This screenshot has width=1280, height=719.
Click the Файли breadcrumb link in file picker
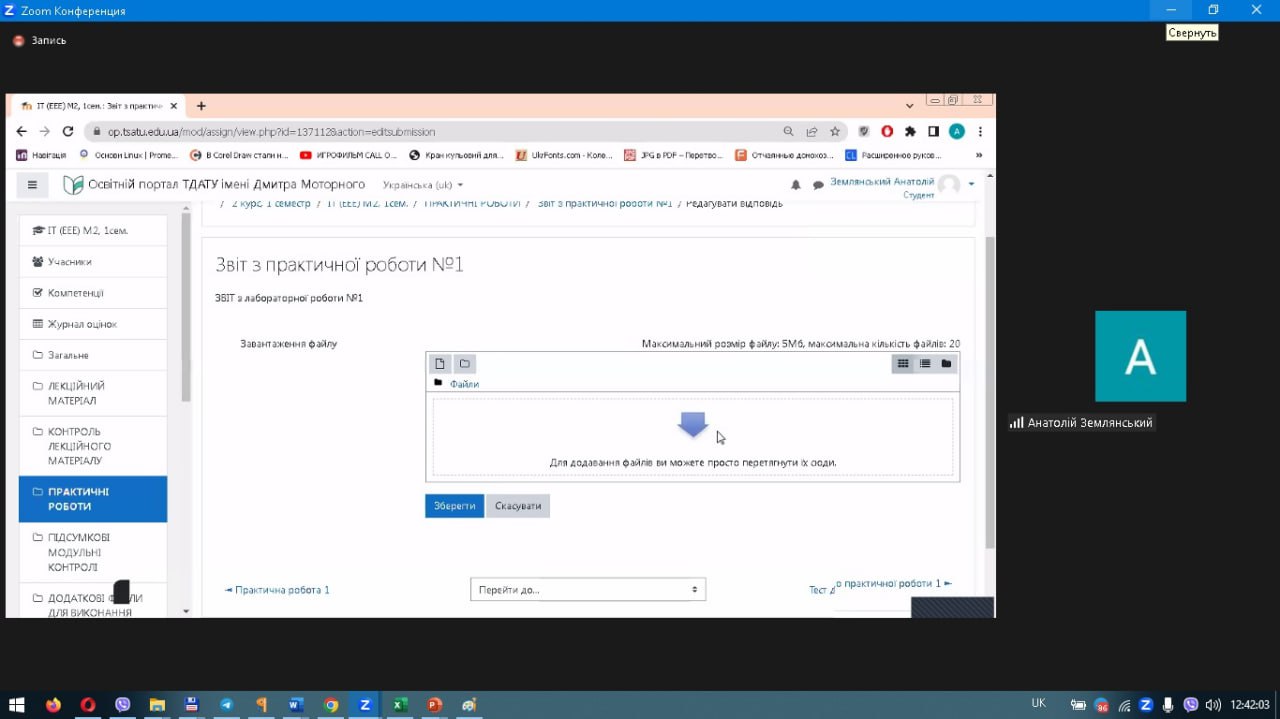click(464, 384)
